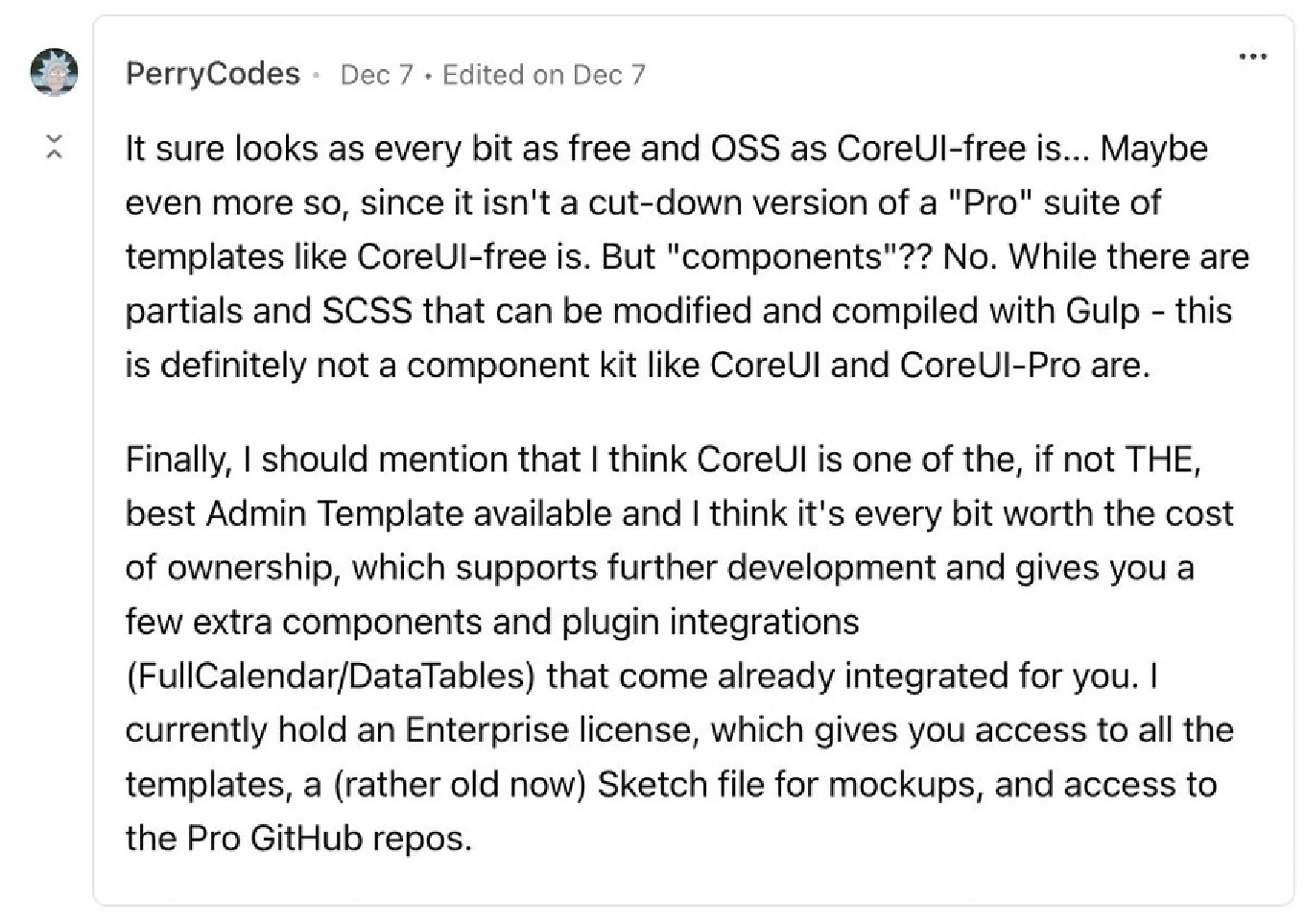Click the (FullCalendar/DataTables) text
The width and height of the screenshot is (1305, 924).
click(330, 676)
